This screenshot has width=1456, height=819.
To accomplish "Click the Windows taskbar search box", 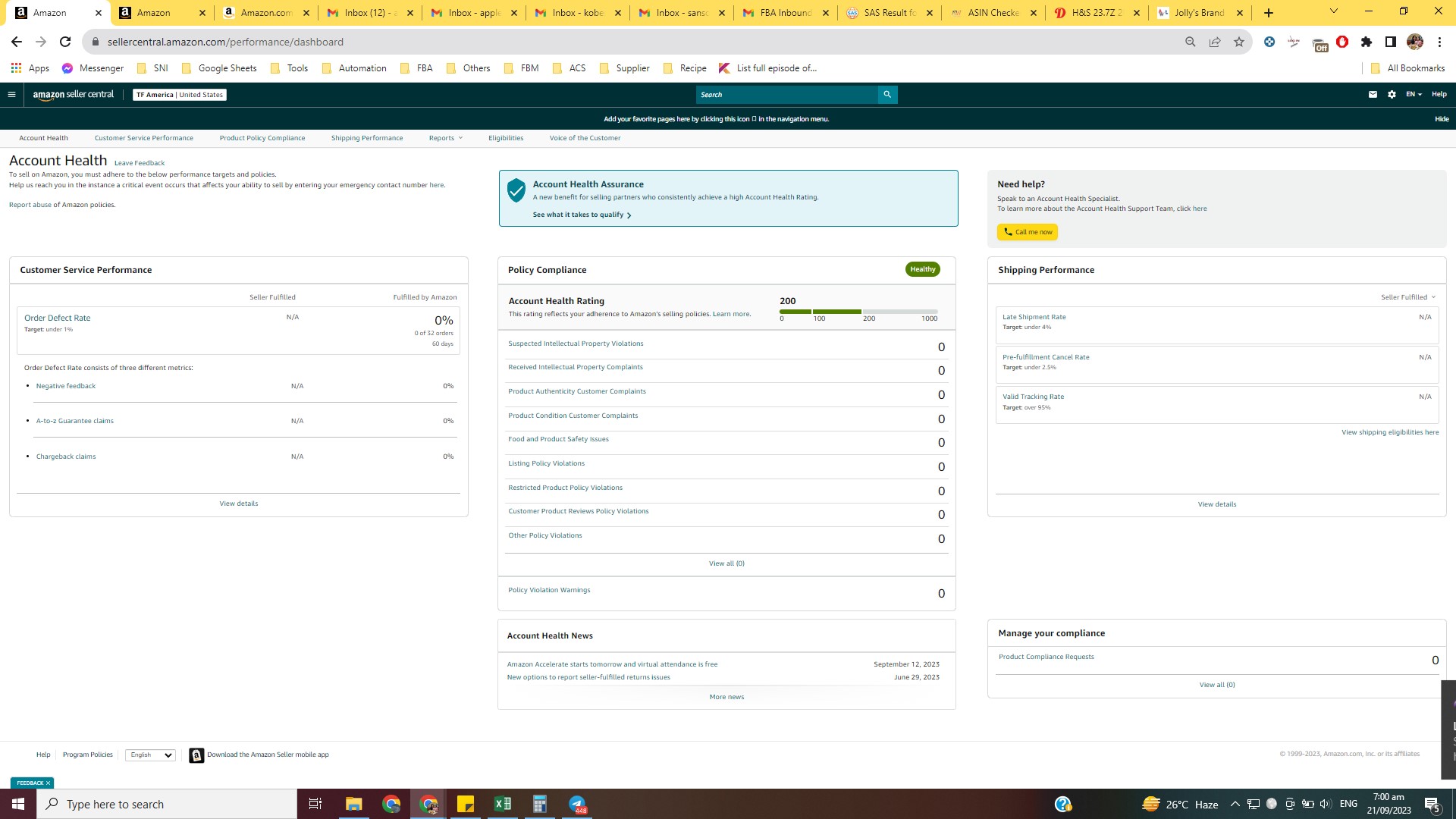I will [167, 804].
